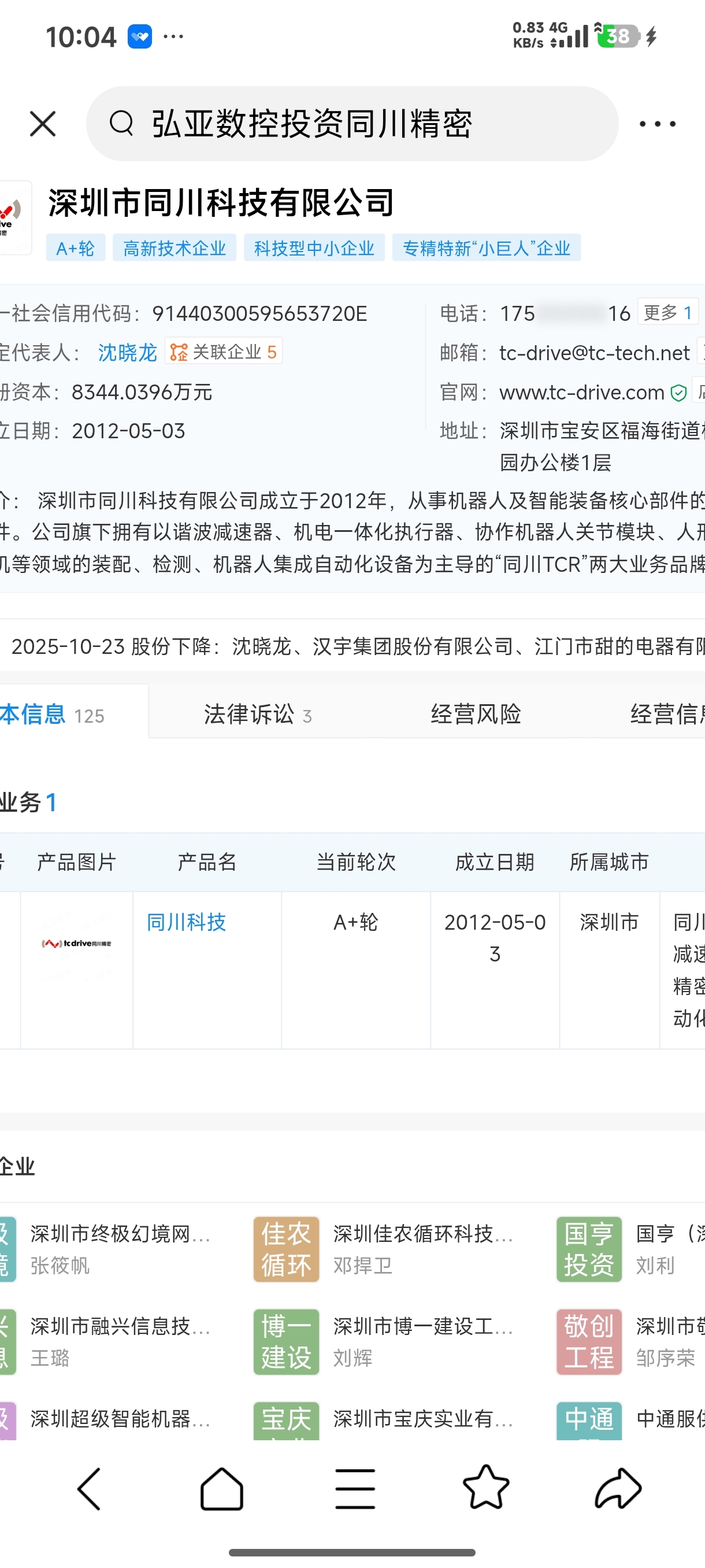
Task: Tap the company title 深圳市同川科技有限公司
Action: click(x=221, y=203)
